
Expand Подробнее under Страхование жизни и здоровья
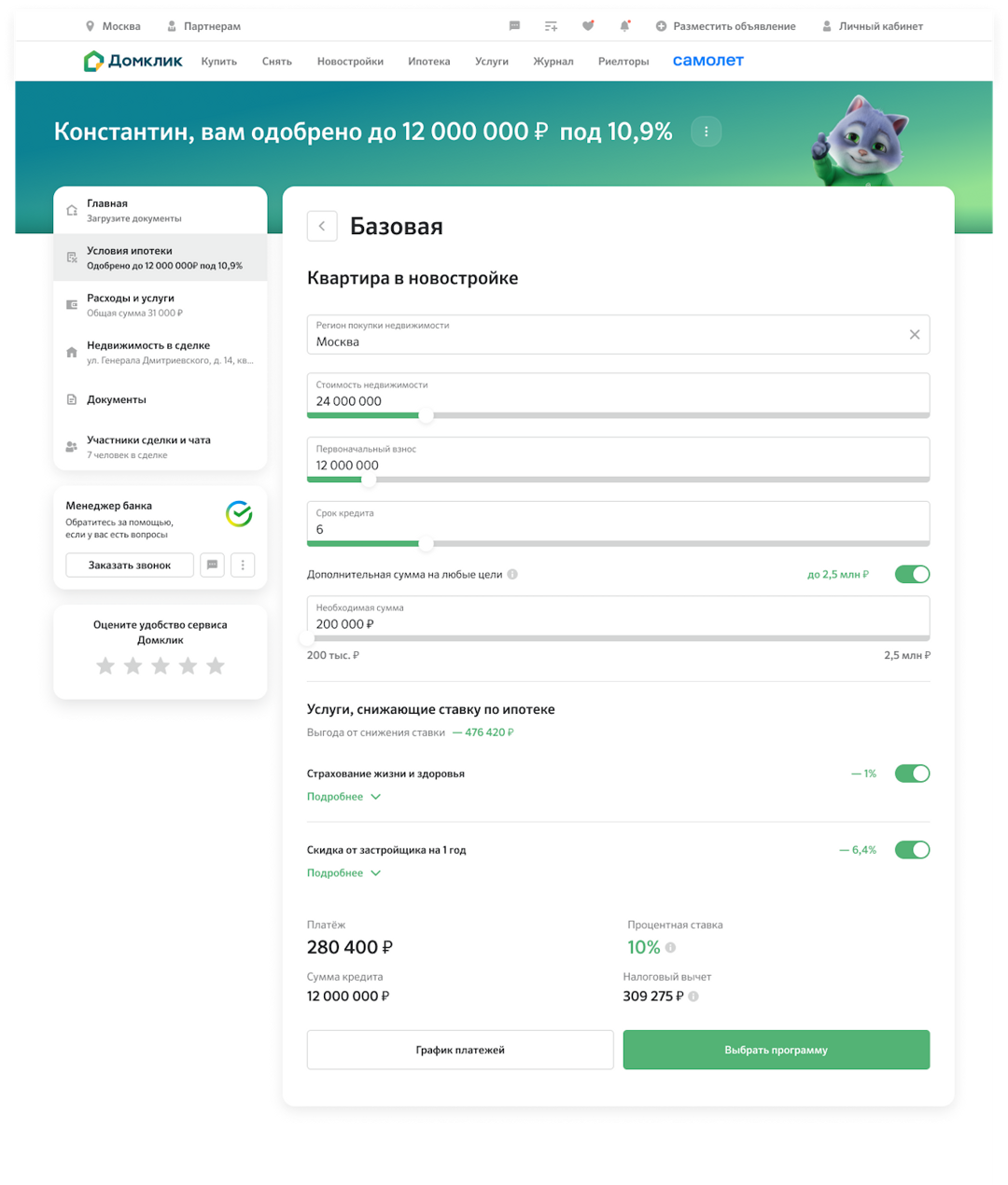[x=343, y=797]
